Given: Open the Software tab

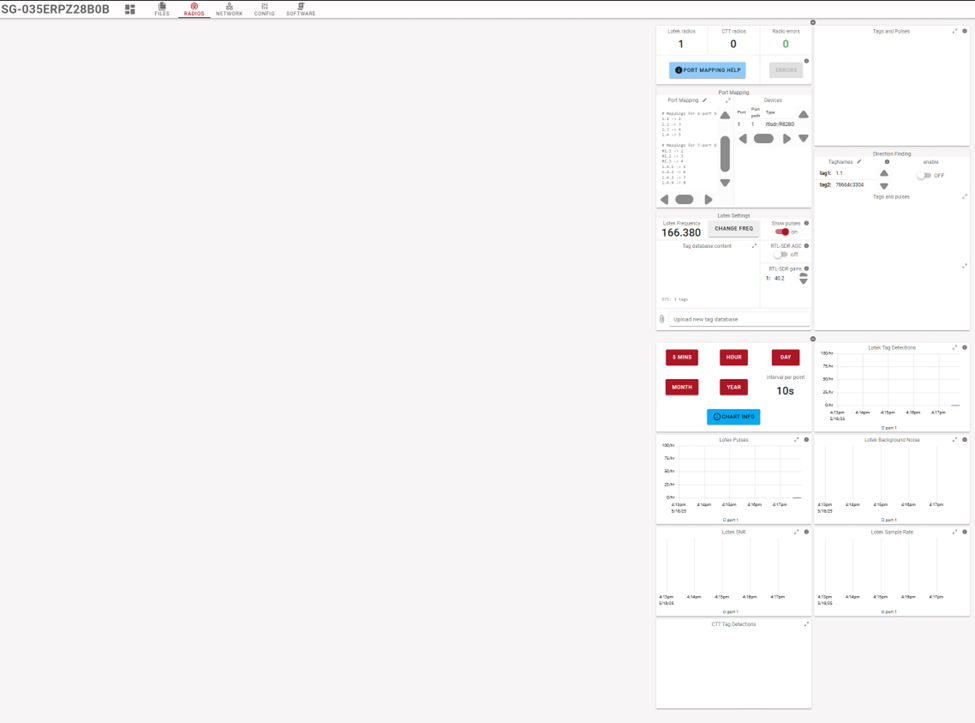Looking at the screenshot, I should click(300, 9).
